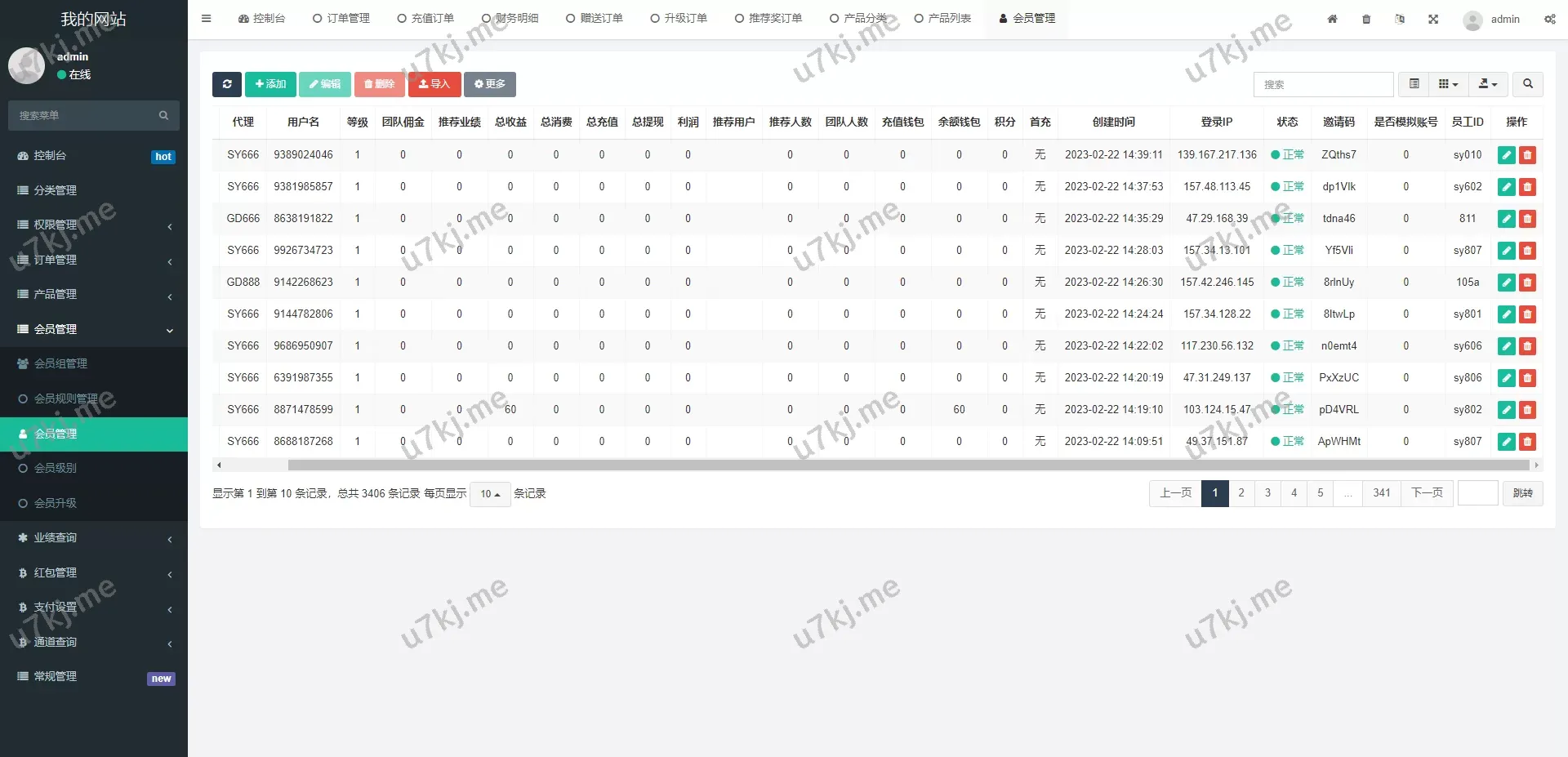Toggle the sidebar with hamburger icon

(x=206, y=18)
